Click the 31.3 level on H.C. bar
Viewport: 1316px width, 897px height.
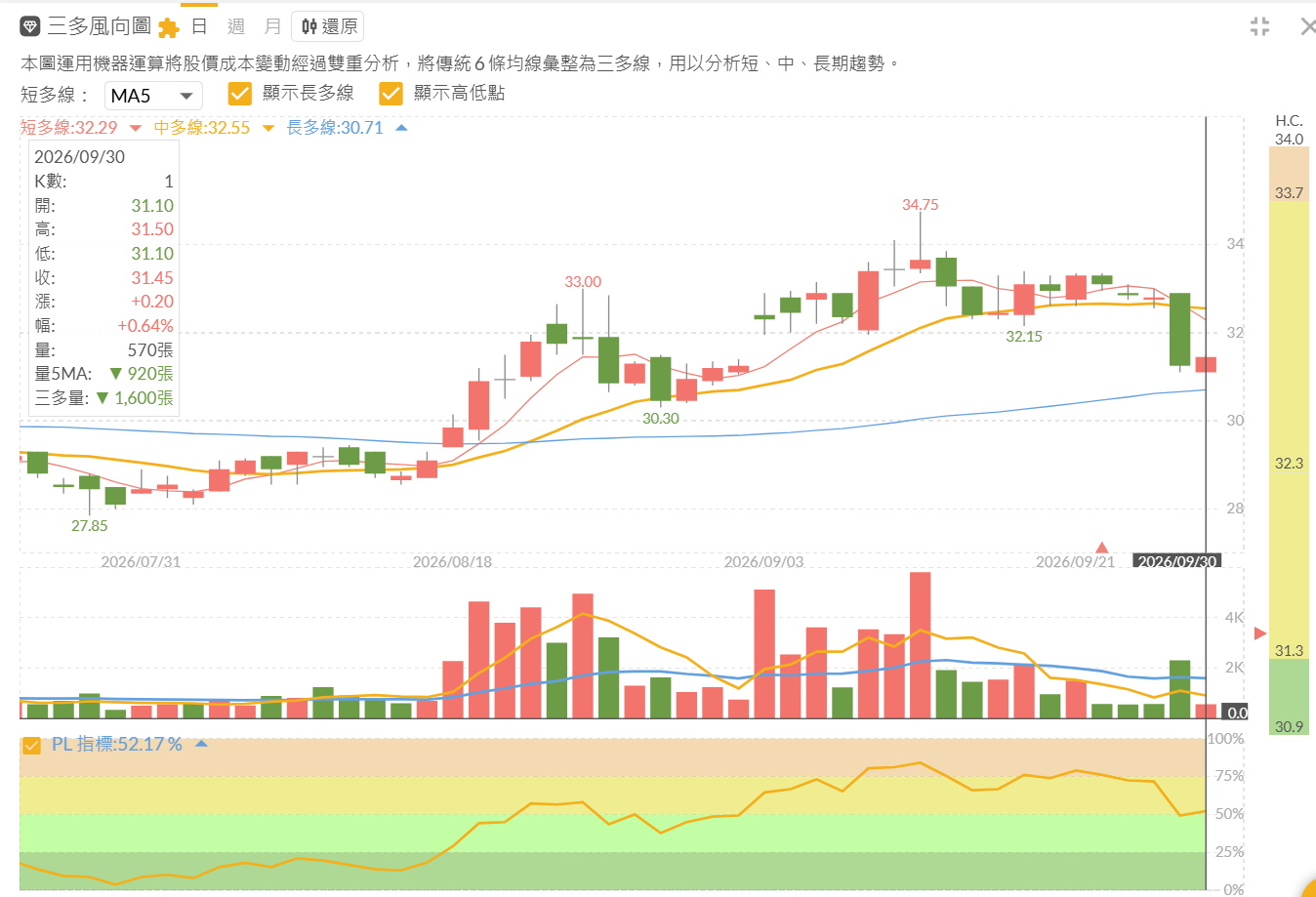pyautogui.click(x=1289, y=651)
